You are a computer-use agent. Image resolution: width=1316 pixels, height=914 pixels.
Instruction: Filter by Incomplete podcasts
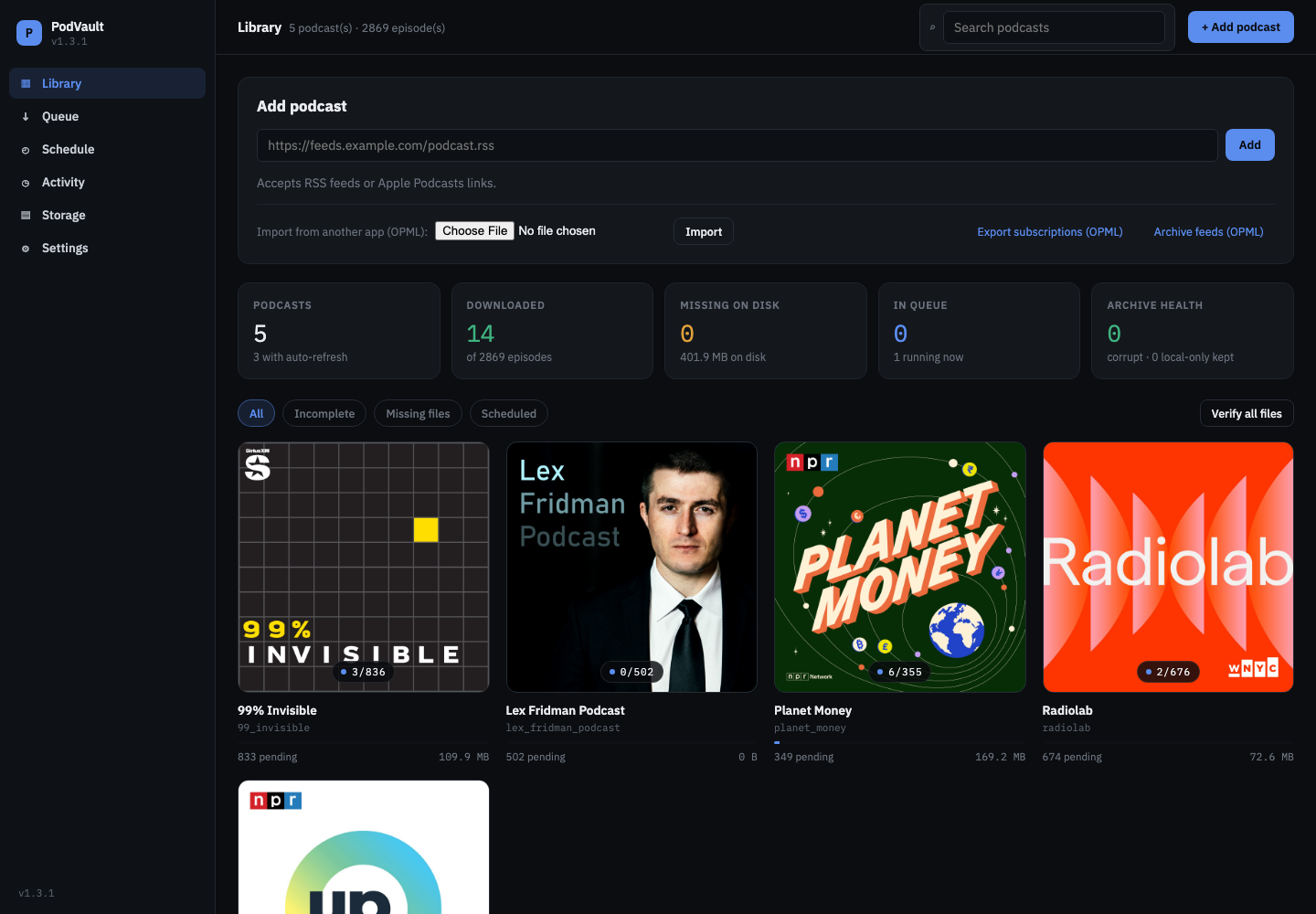324,413
